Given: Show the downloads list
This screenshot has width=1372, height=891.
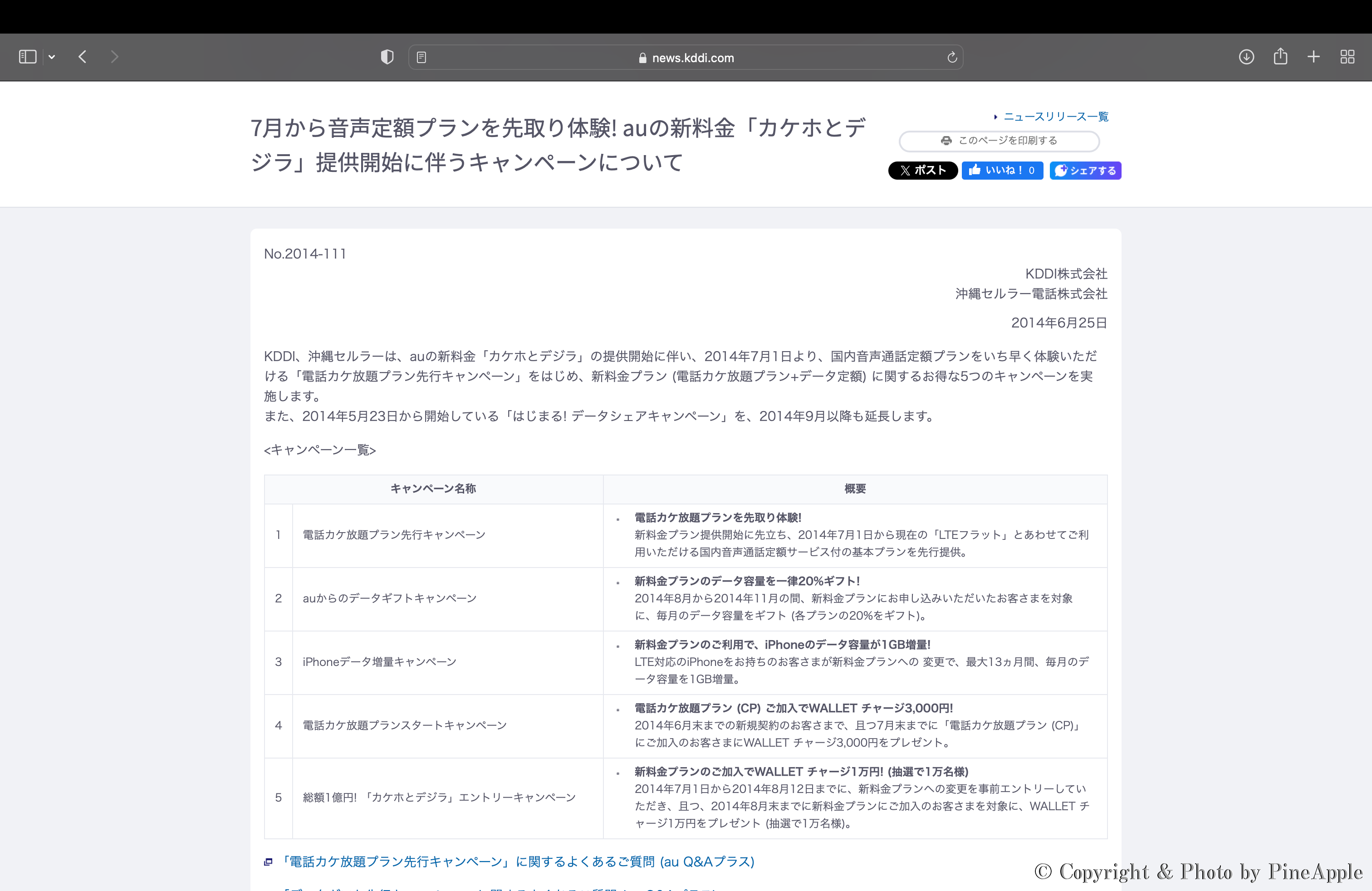Looking at the screenshot, I should click(1246, 56).
